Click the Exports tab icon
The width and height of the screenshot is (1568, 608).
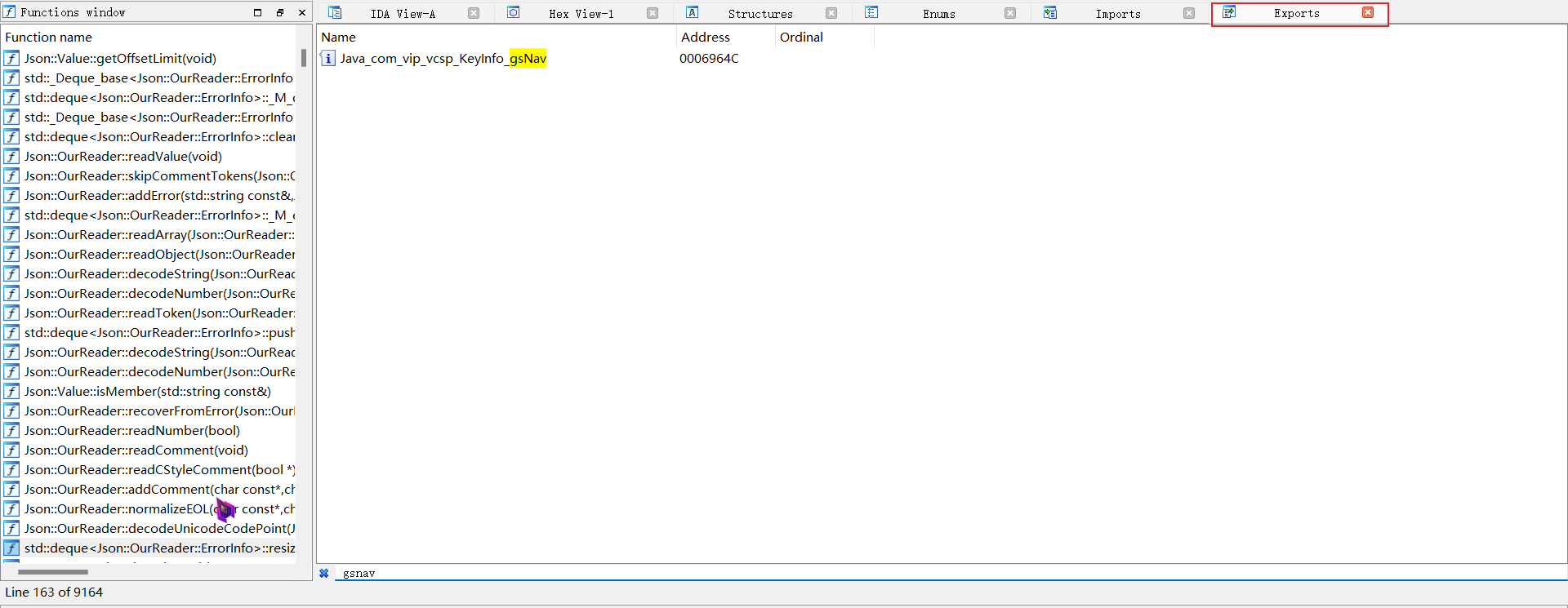tap(1229, 12)
